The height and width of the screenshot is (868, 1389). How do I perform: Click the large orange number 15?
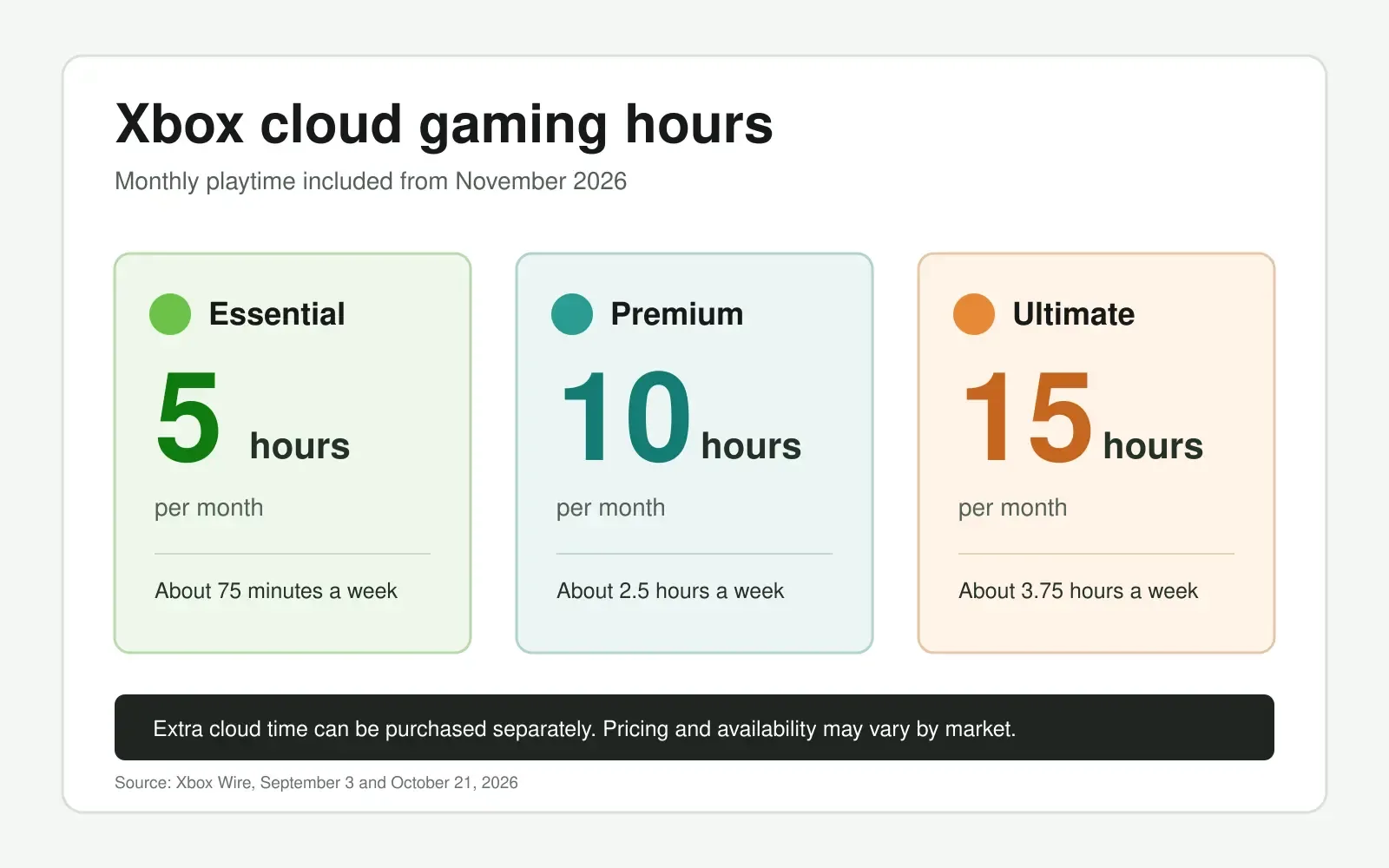click(1028, 418)
